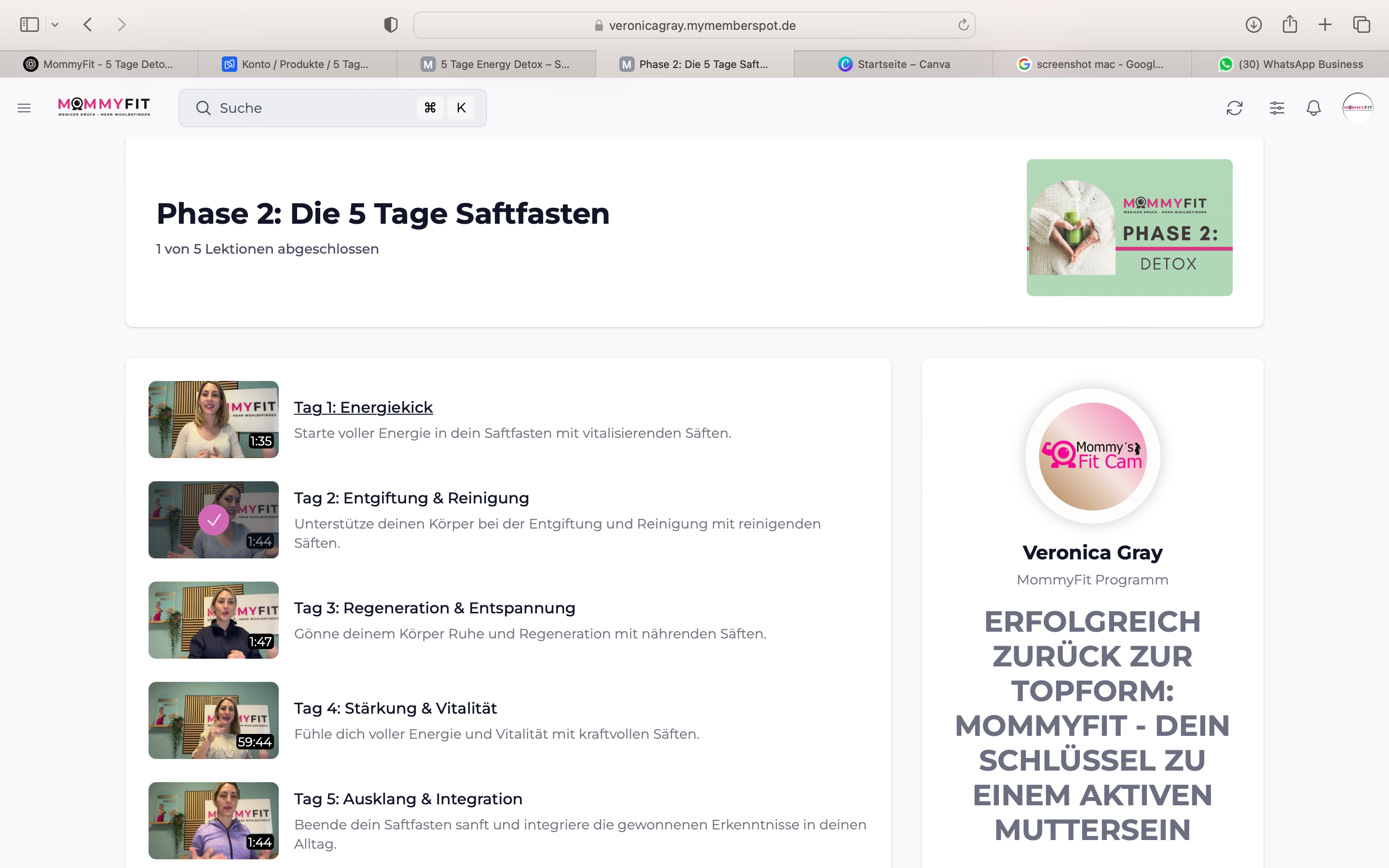Image resolution: width=1389 pixels, height=868 pixels.
Task: Open the sidebar chevron dropdown
Action: pos(55,25)
